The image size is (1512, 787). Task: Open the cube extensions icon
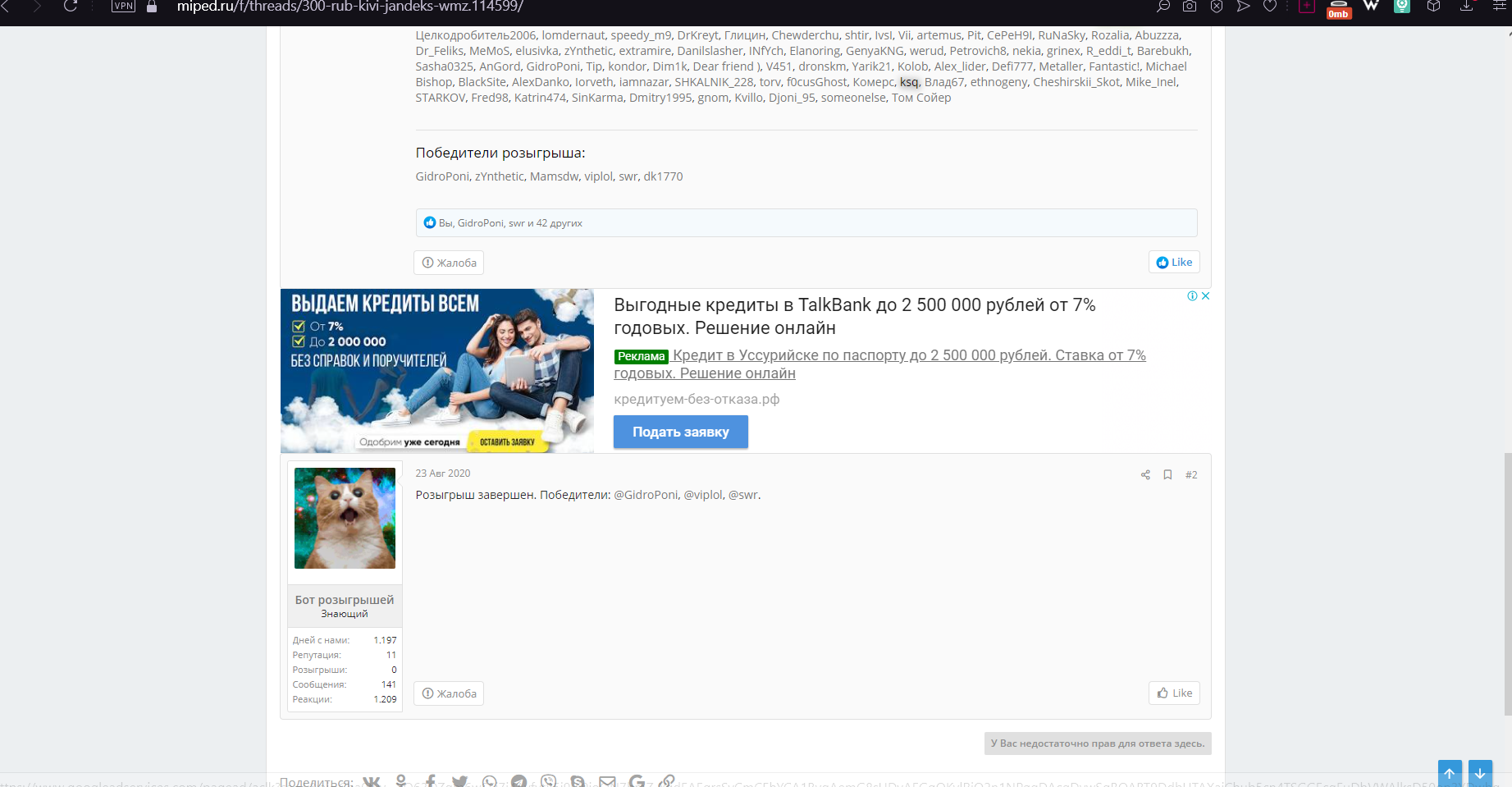tap(1433, 7)
